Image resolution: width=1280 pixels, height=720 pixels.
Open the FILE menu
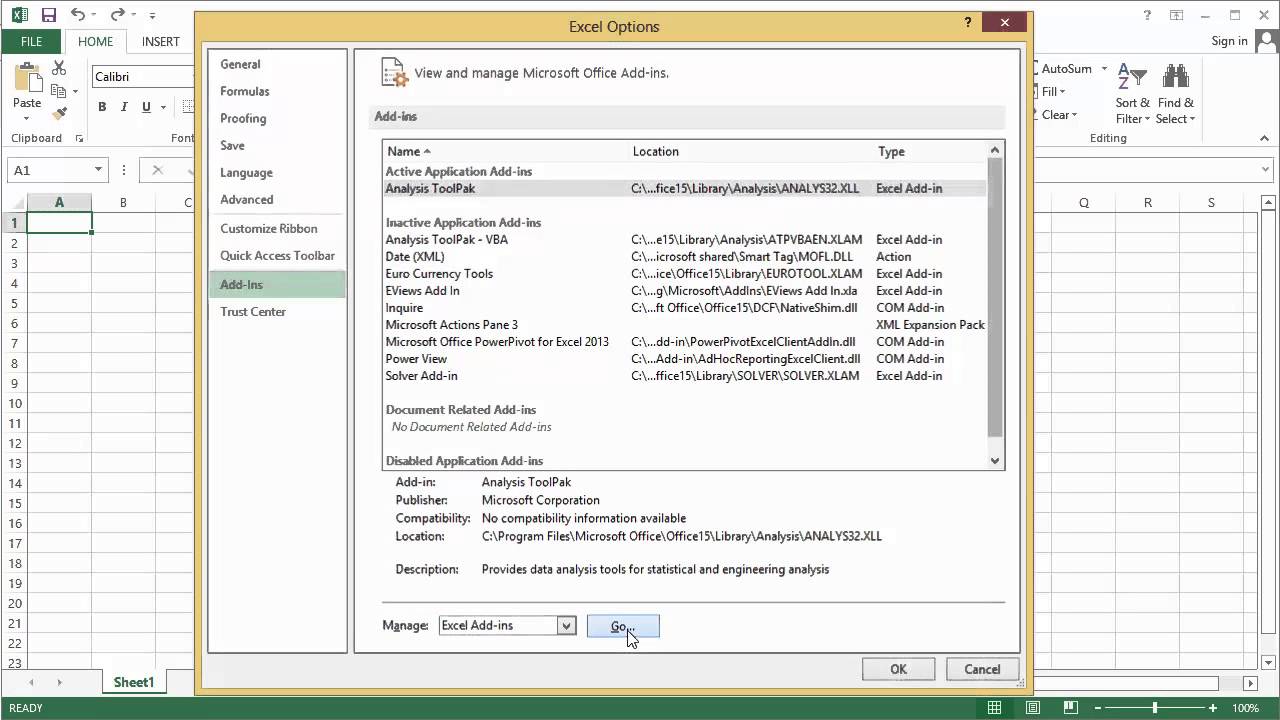click(x=30, y=41)
